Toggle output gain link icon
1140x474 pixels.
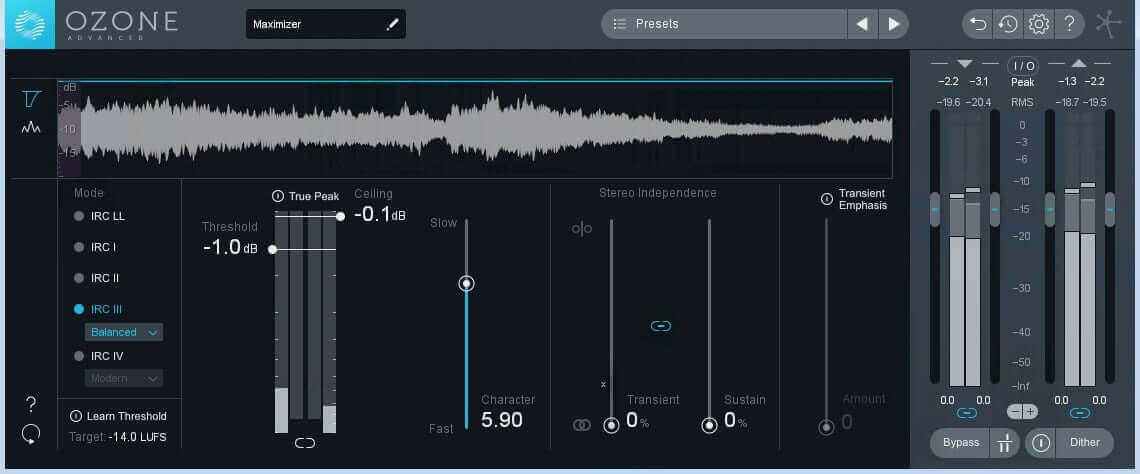pyautogui.click(x=1080, y=413)
